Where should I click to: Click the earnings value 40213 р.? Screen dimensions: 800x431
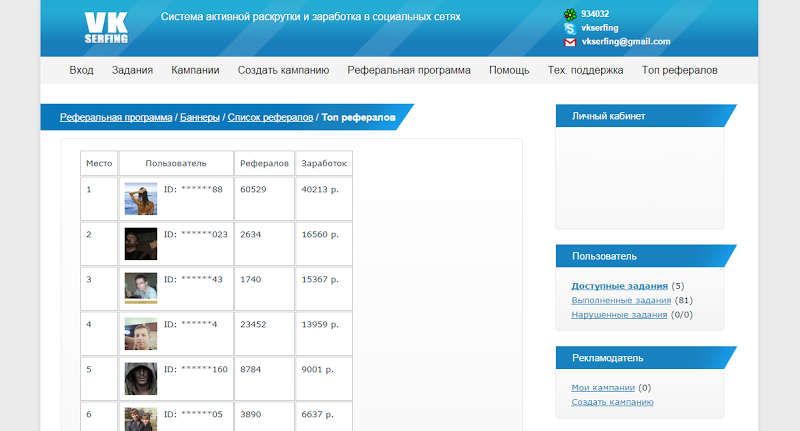(x=320, y=189)
